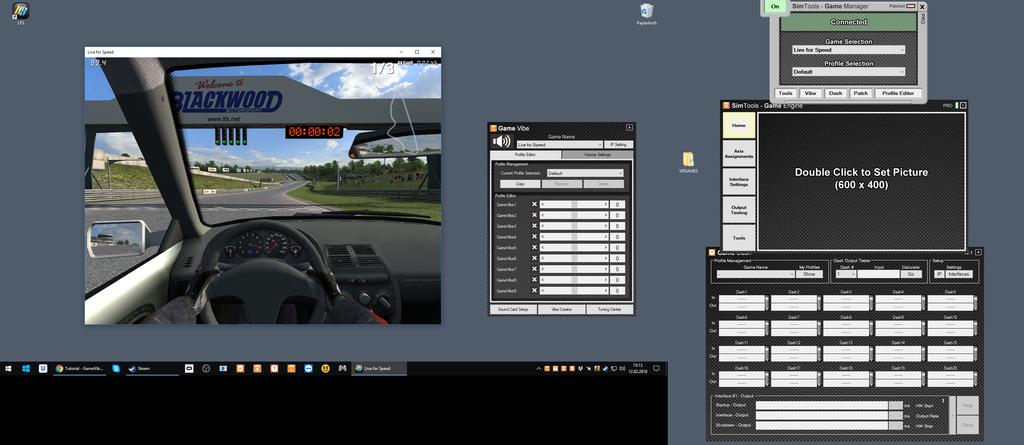Image resolution: width=1024 pixels, height=445 pixels.
Task: Click the X mark beside GameVibe9
Action: click(534, 291)
